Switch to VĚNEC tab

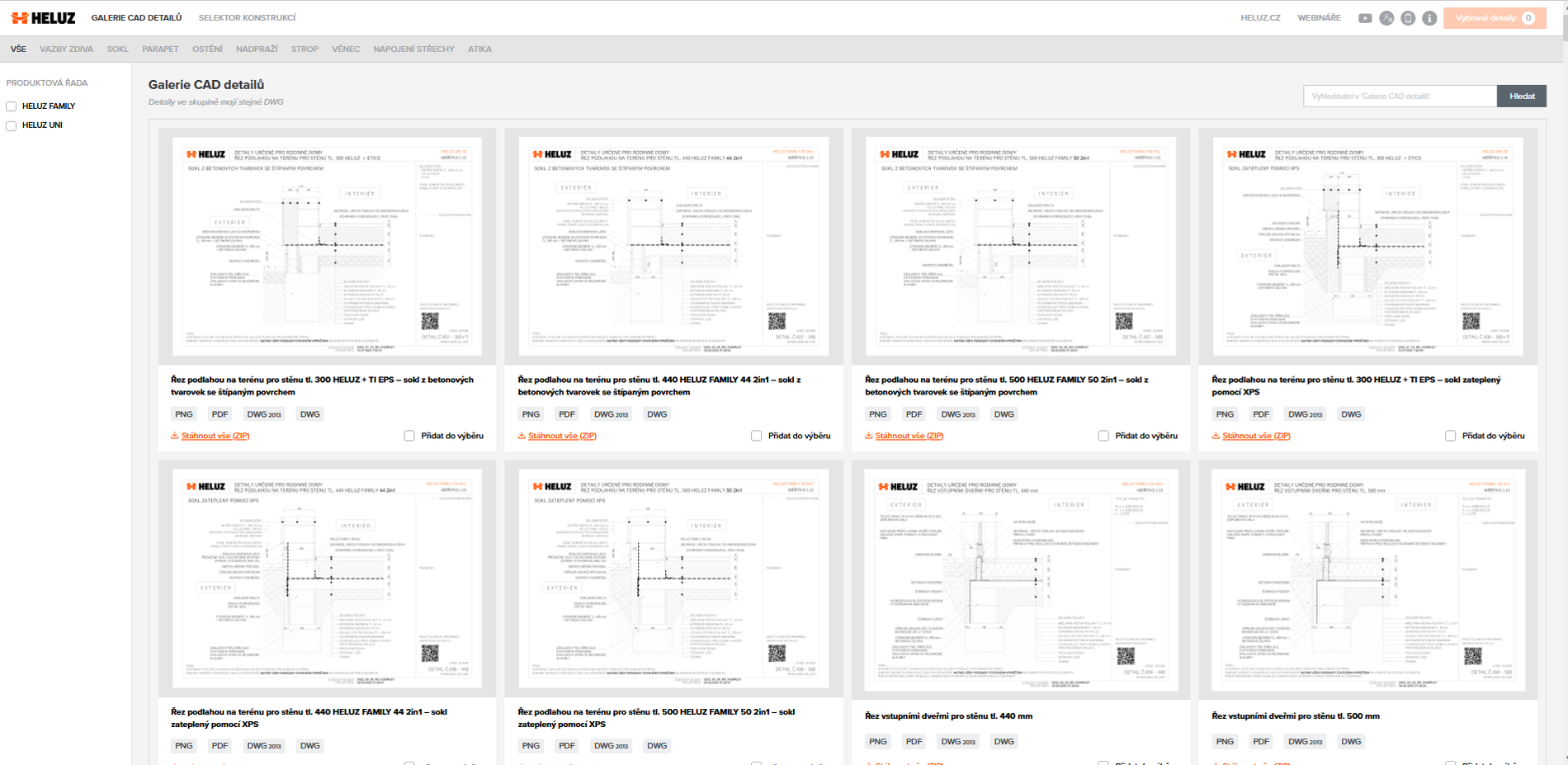point(346,50)
